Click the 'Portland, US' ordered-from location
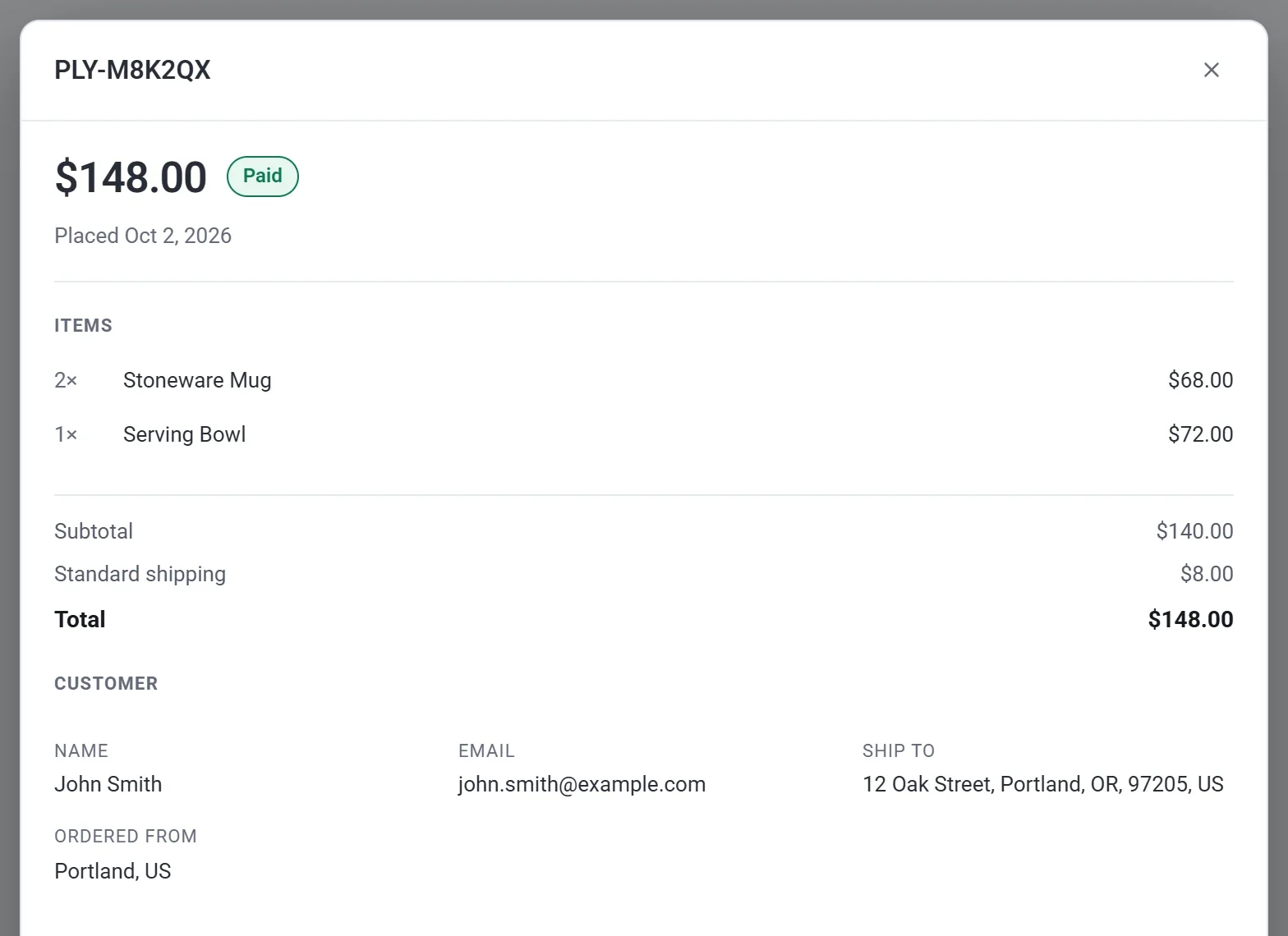This screenshot has height=936, width=1288. click(113, 871)
